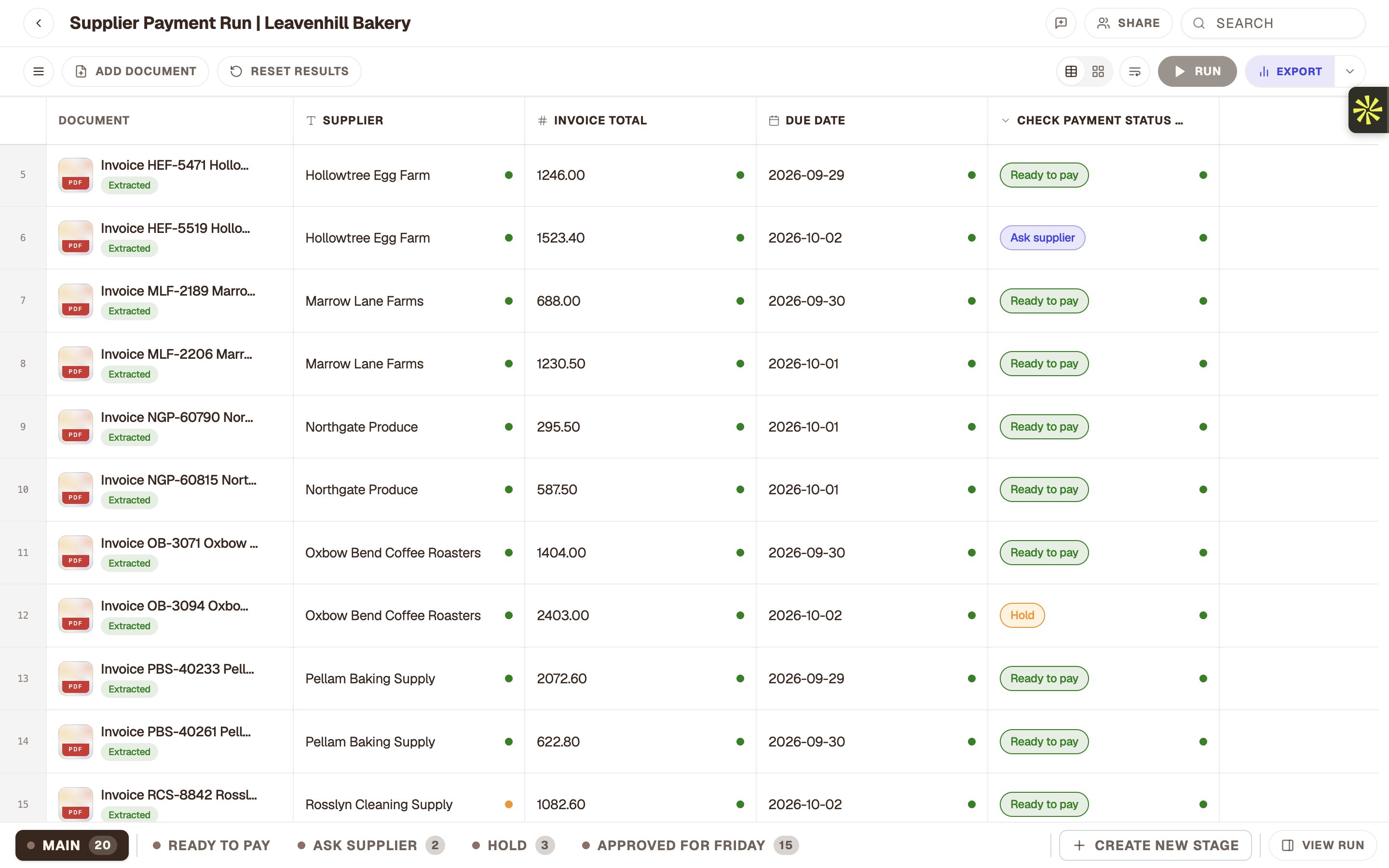1389x868 pixels.
Task: Click the Export button
Action: tap(1290, 71)
